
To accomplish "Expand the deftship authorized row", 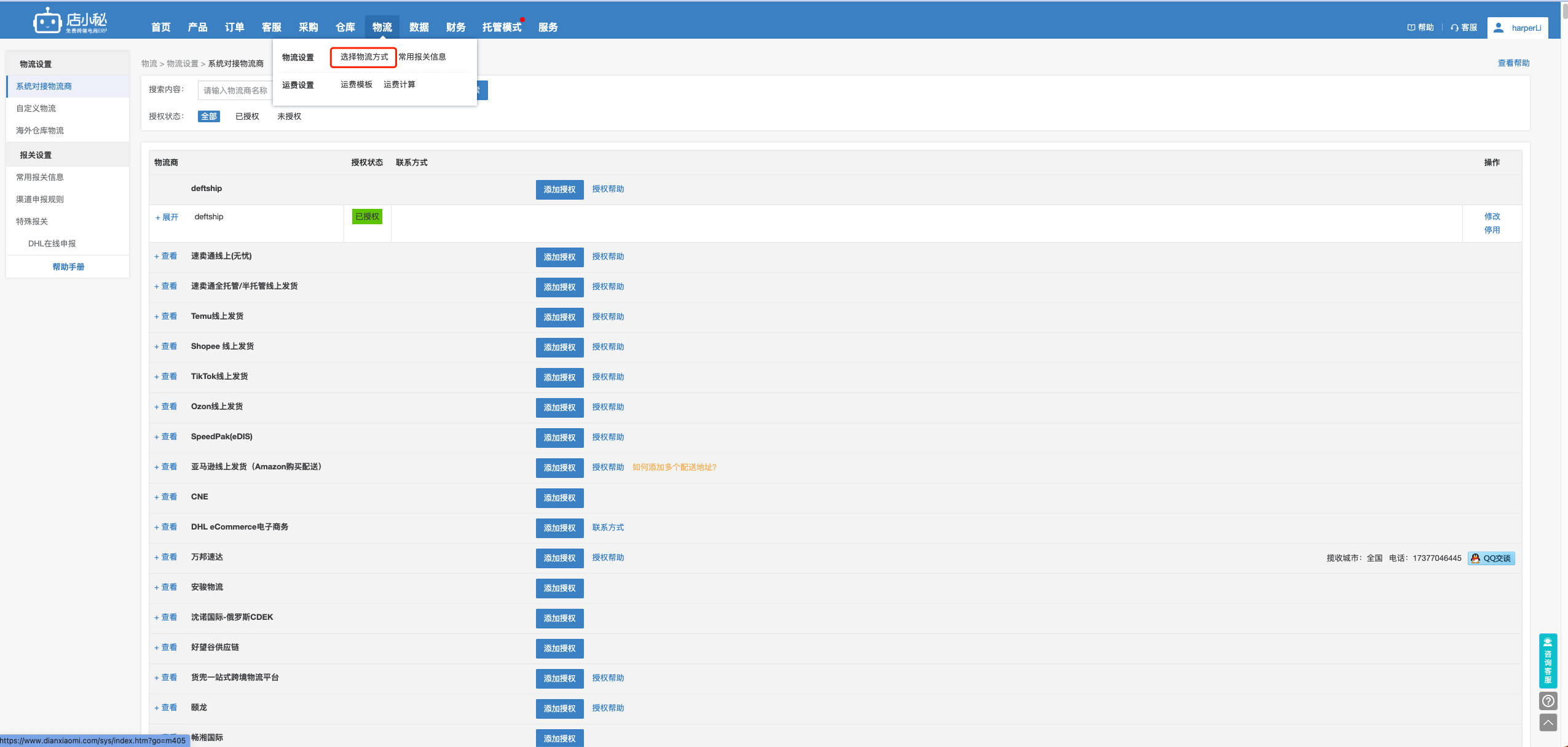I will coord(167,217).
